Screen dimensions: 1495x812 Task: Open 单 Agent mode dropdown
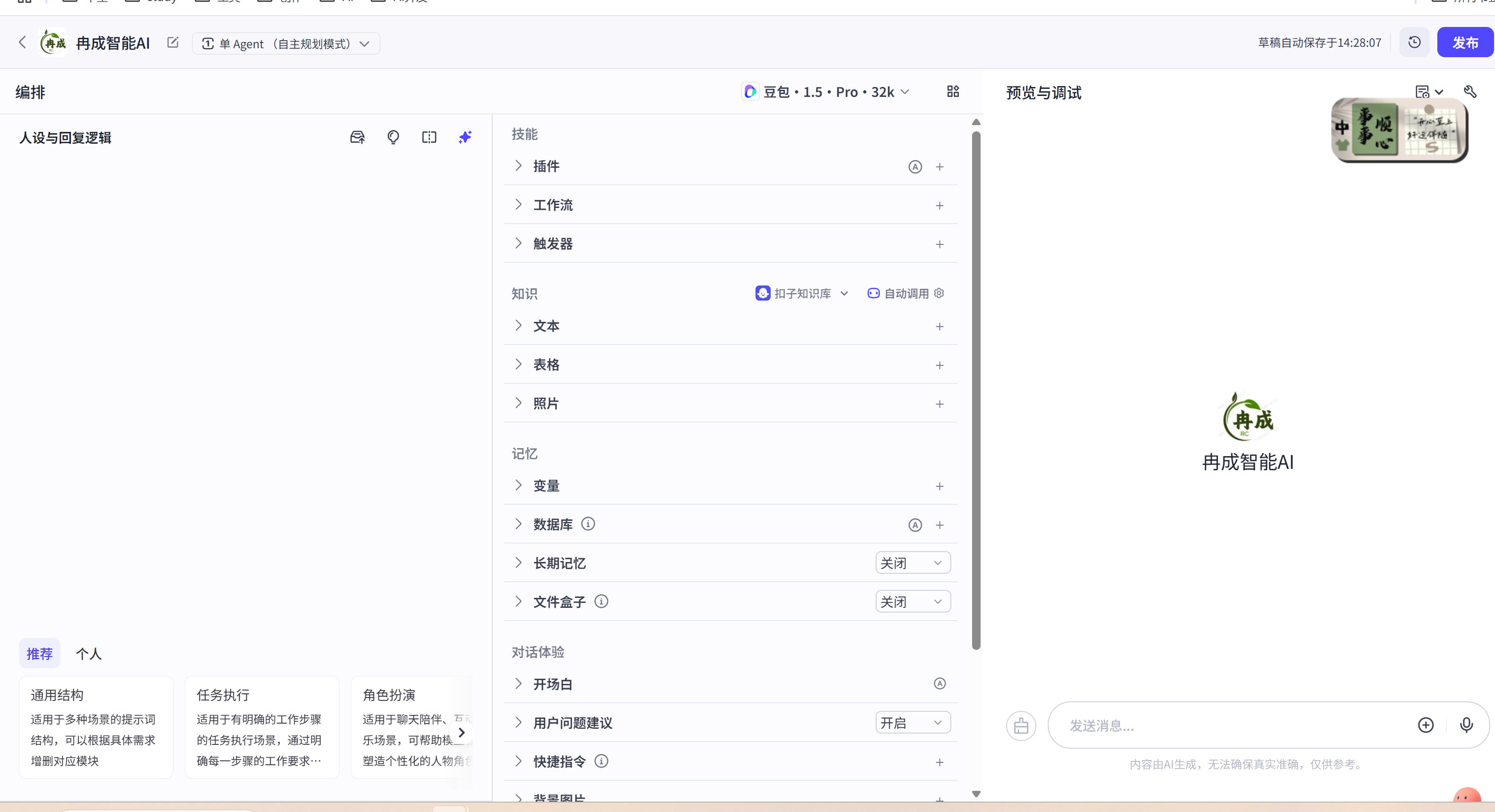(x=286, y=43)
